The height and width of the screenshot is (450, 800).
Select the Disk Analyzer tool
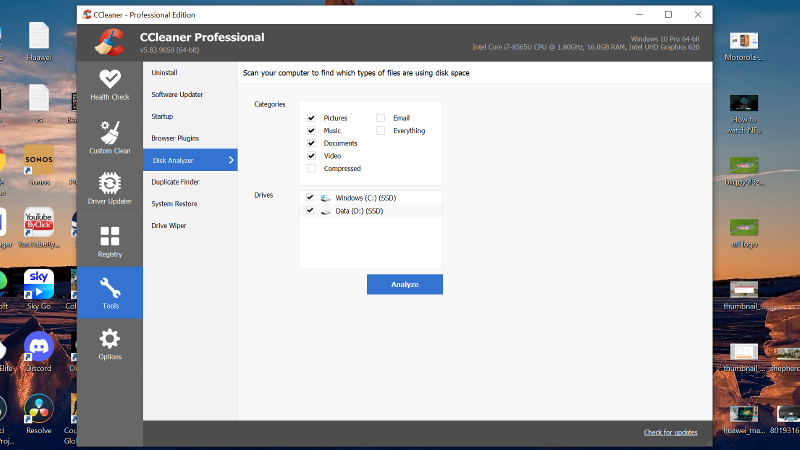click(190, 160)
